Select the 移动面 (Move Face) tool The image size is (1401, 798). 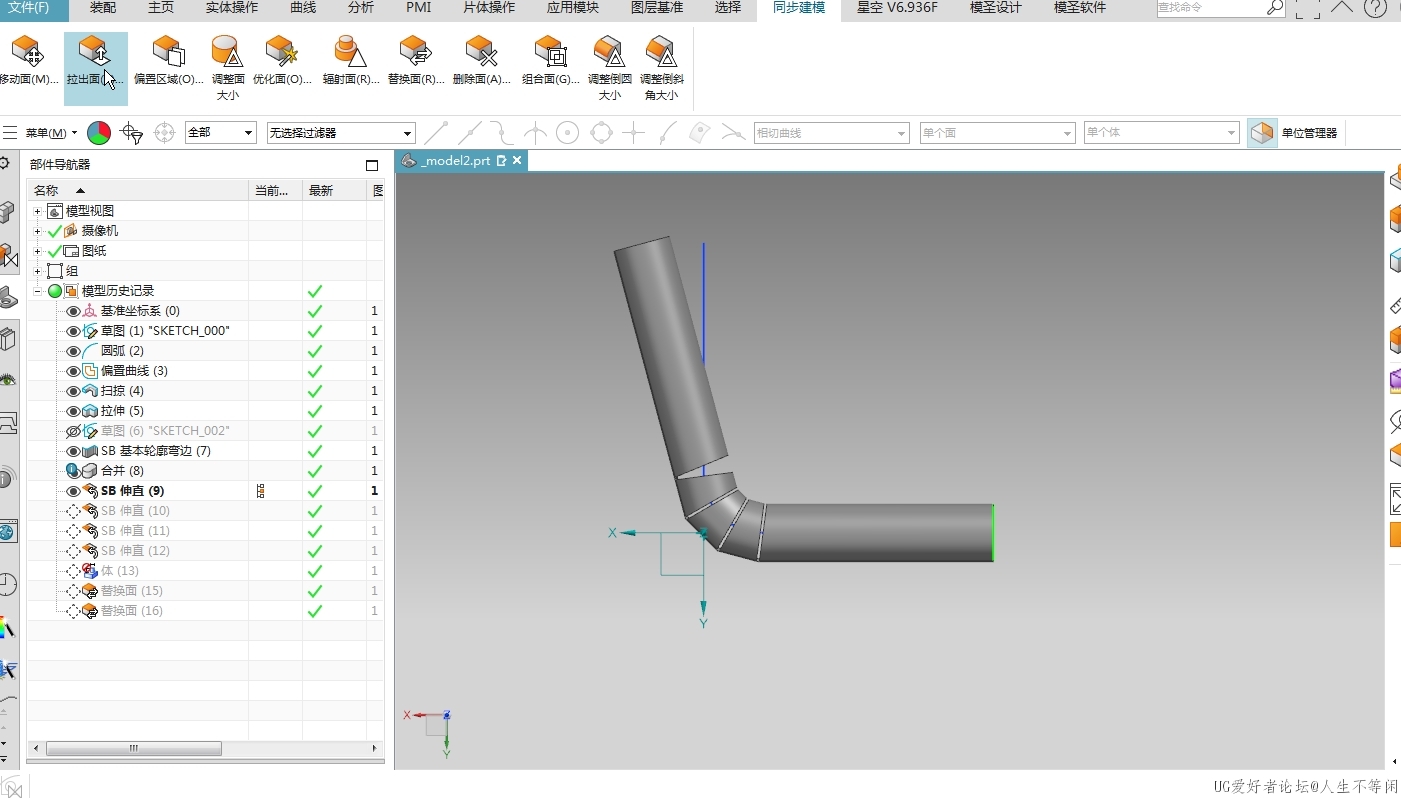pos(28,62)
